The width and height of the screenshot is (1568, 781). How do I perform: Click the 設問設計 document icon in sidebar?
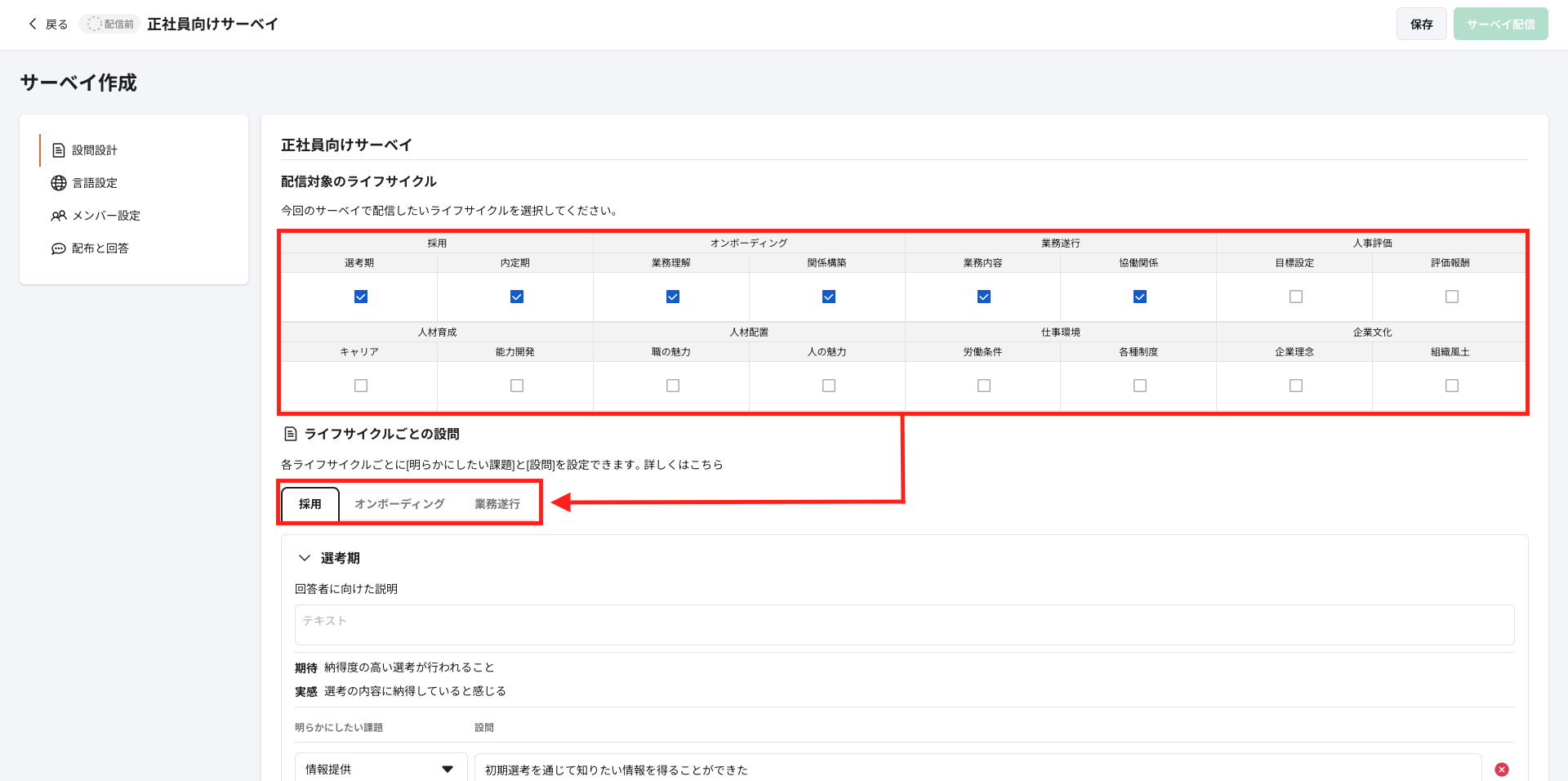tap(59, 150)
